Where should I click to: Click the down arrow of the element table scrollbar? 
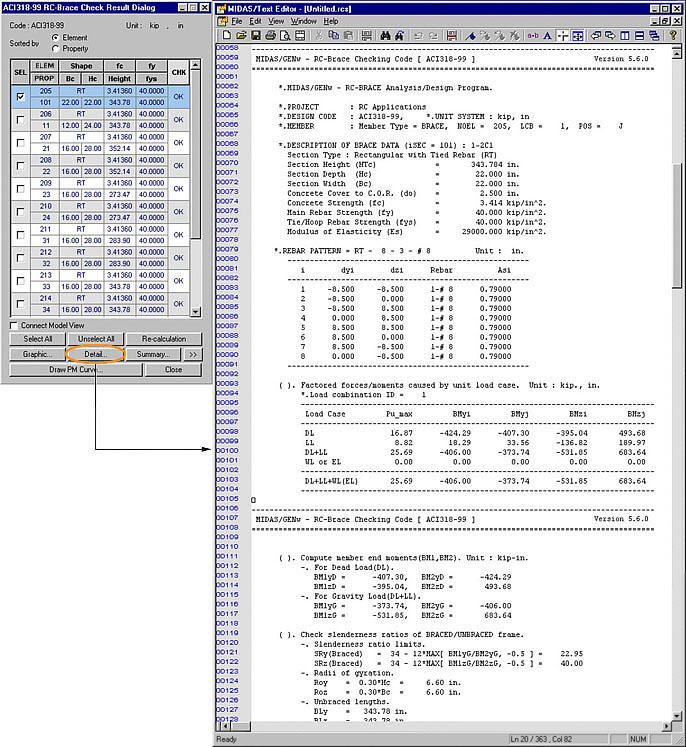coord(195,312)
